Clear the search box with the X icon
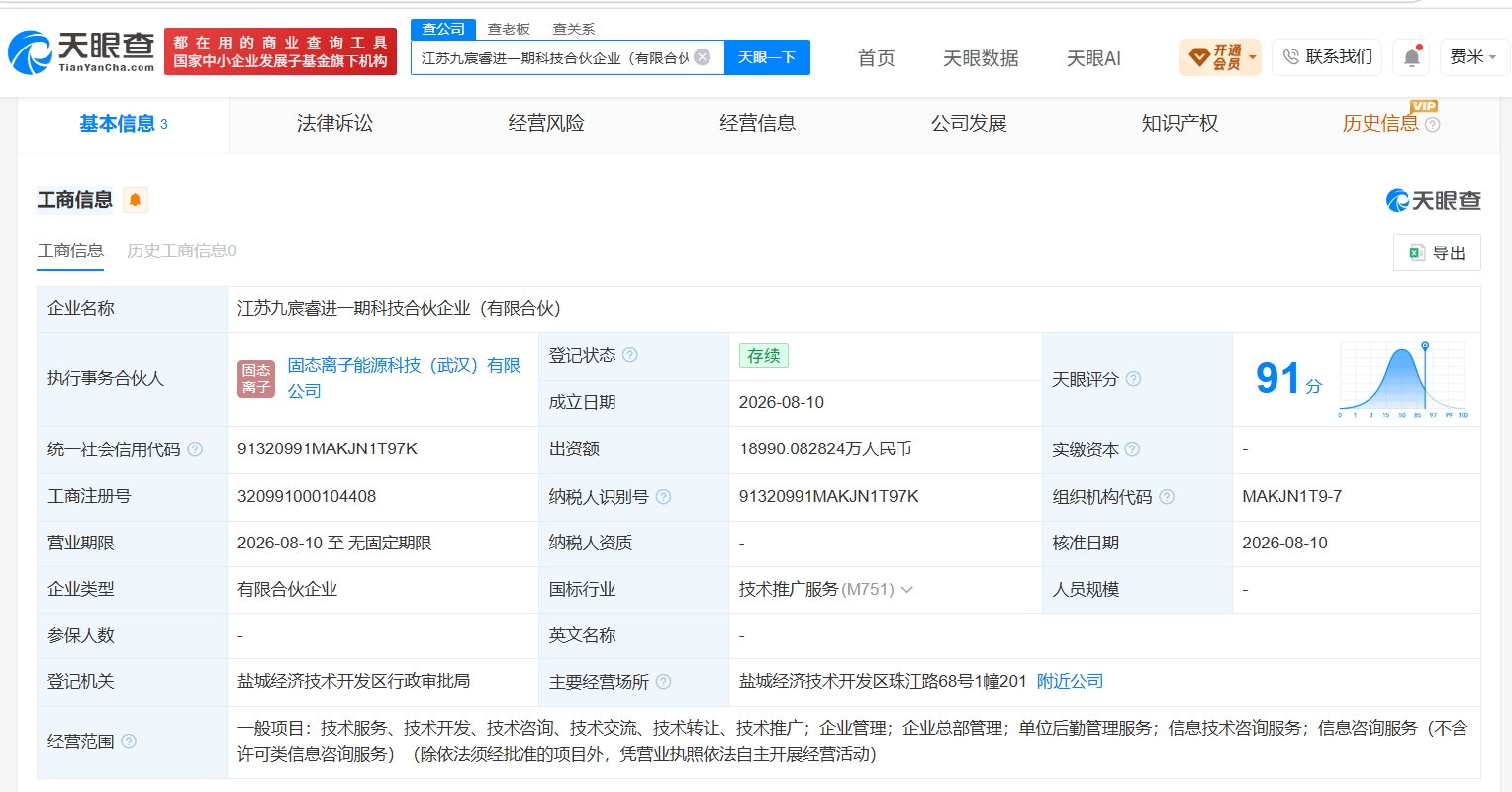 pos(702,57)
